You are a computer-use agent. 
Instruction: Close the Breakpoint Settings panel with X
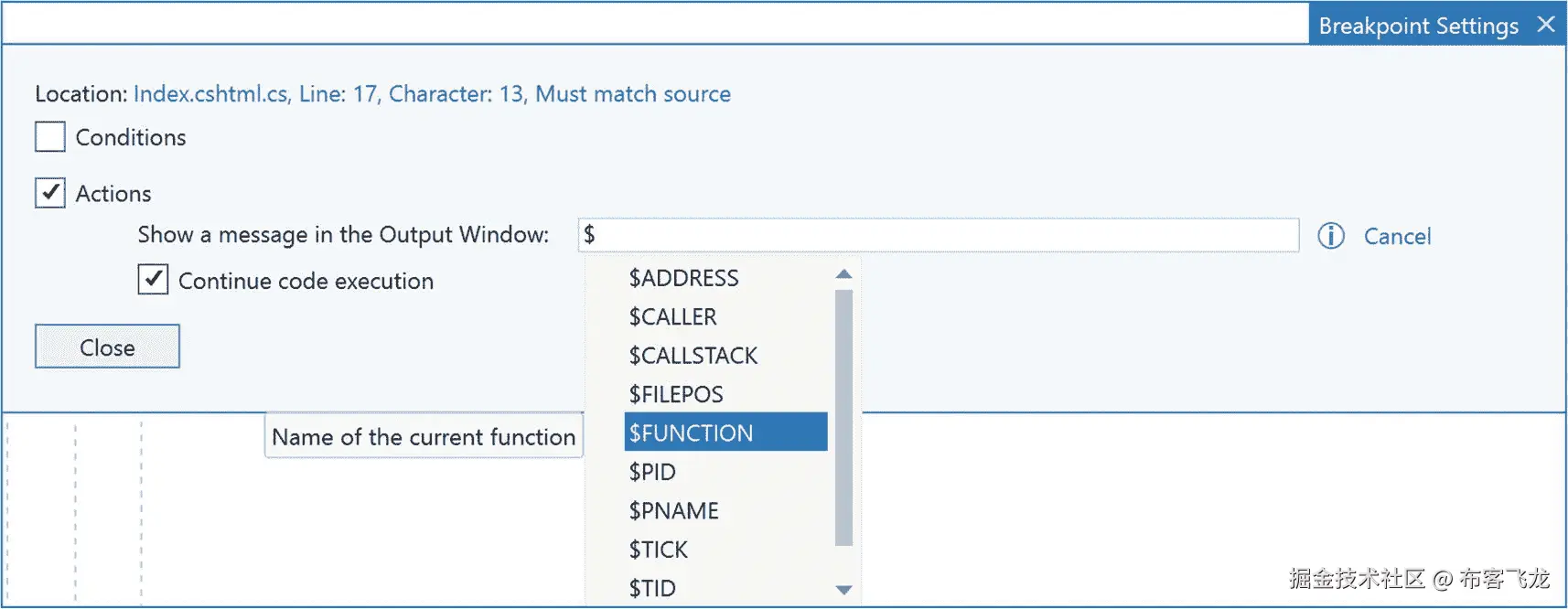(1546, 25)
